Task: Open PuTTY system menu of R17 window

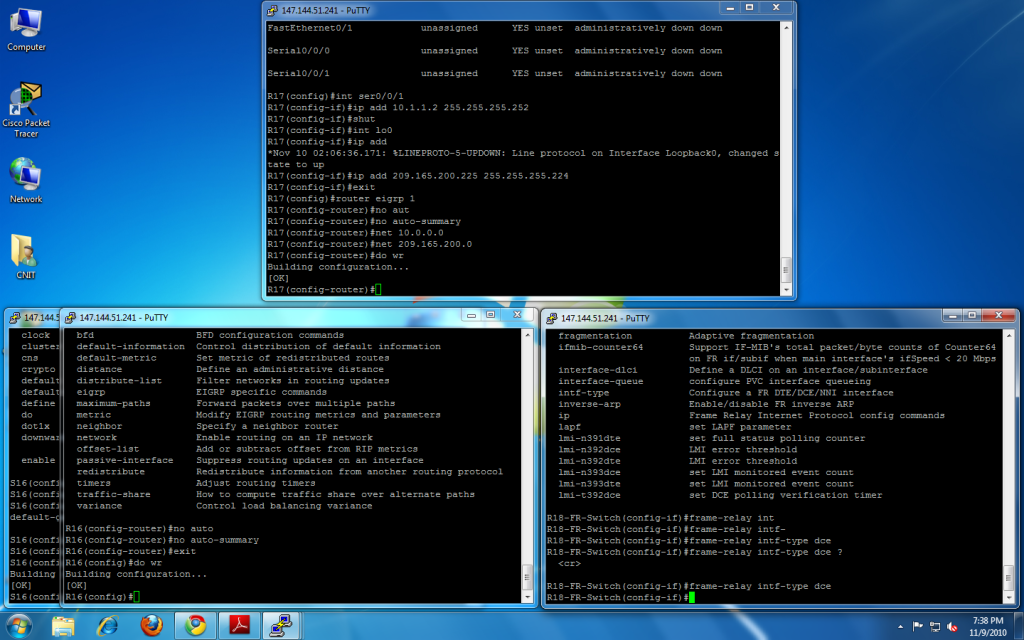Action: 271,10
